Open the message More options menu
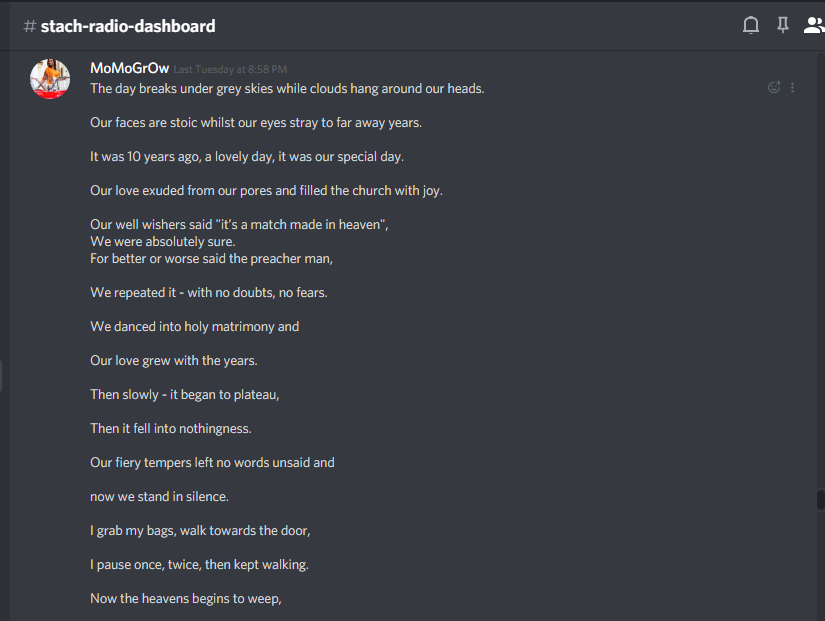The height and width of the screenshot is (621, 825). (x=793, y=87)
